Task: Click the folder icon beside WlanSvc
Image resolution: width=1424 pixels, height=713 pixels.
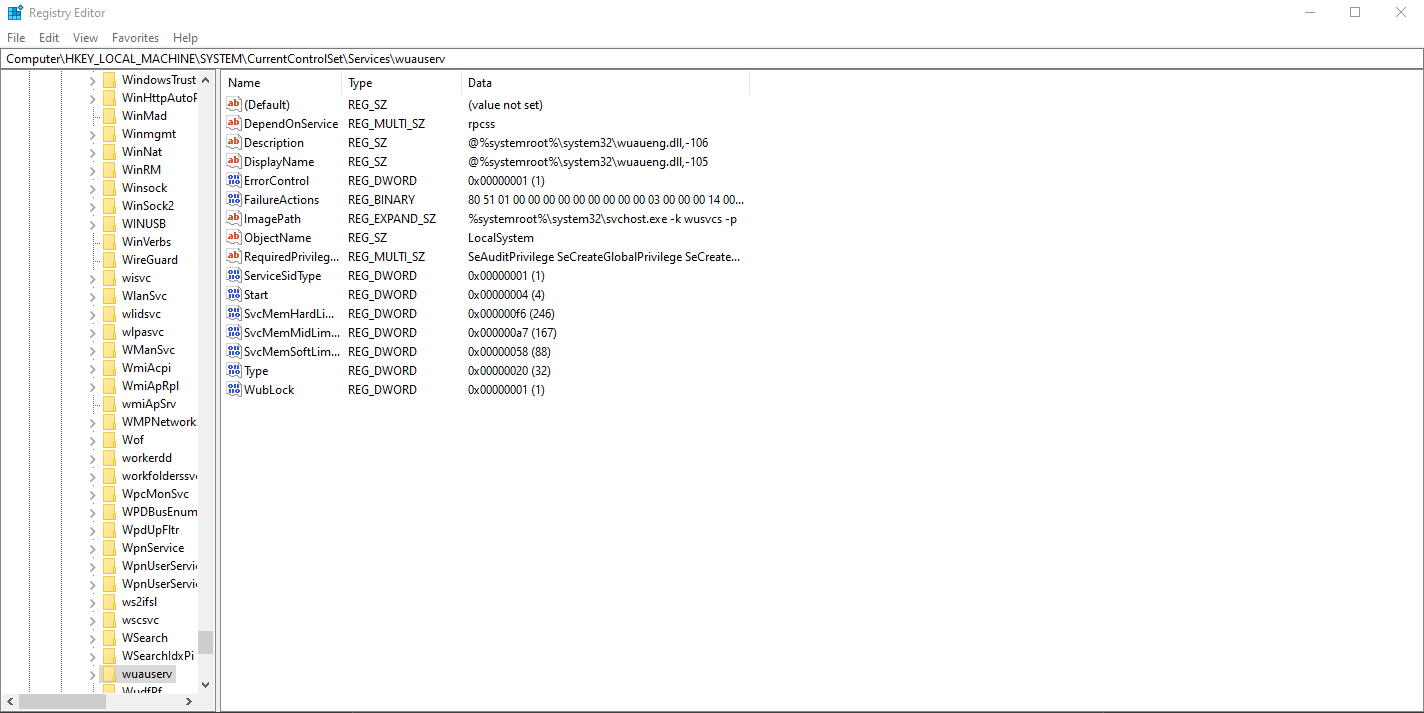Action: point(109,296)
